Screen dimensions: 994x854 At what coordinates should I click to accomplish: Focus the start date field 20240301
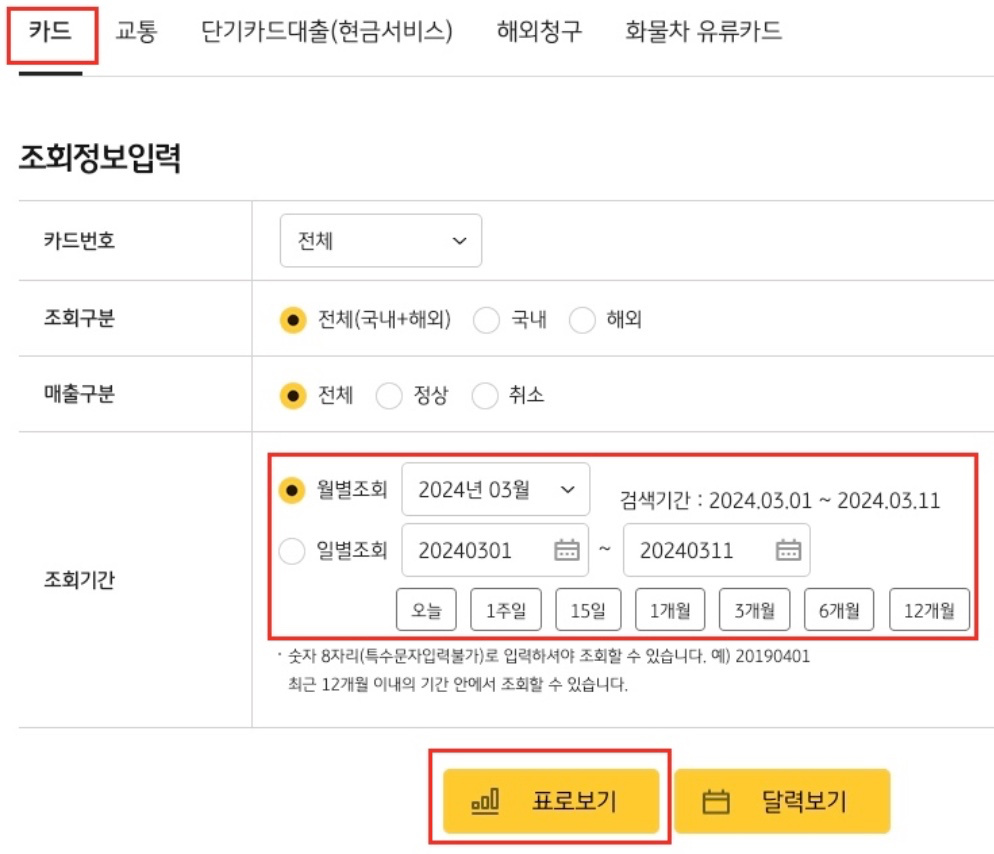pyautogui.click(x=495, y=550)
